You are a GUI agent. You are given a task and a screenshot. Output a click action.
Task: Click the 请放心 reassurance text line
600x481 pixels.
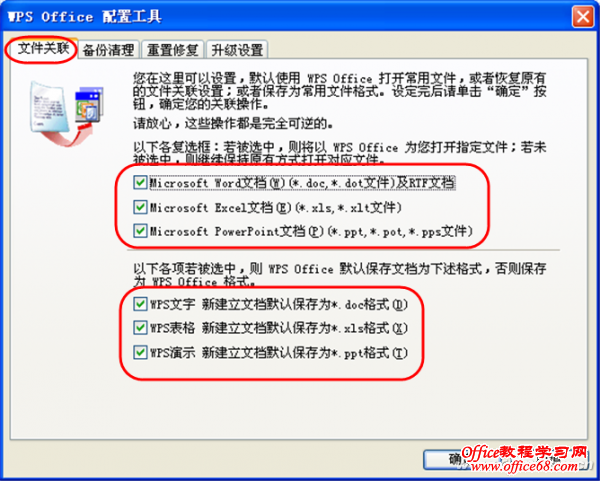(234, 124)
